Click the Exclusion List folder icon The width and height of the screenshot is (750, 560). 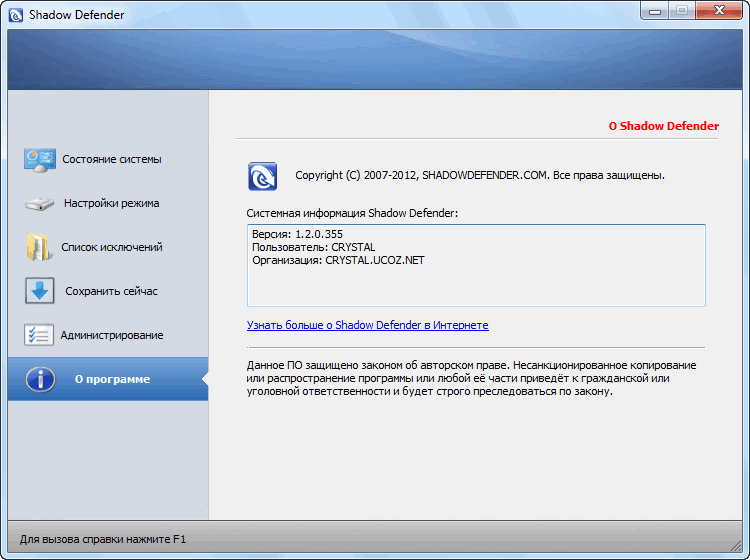pyautogui.click(x=38, y=247)
